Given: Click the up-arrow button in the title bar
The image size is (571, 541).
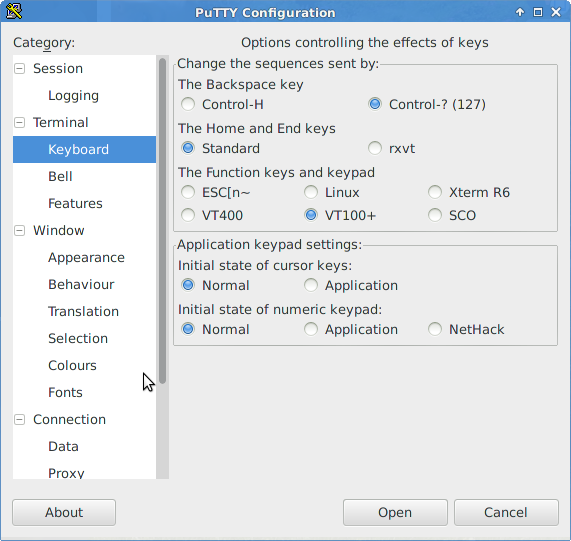Looking at the screenshot, I should tap(520, 12).
